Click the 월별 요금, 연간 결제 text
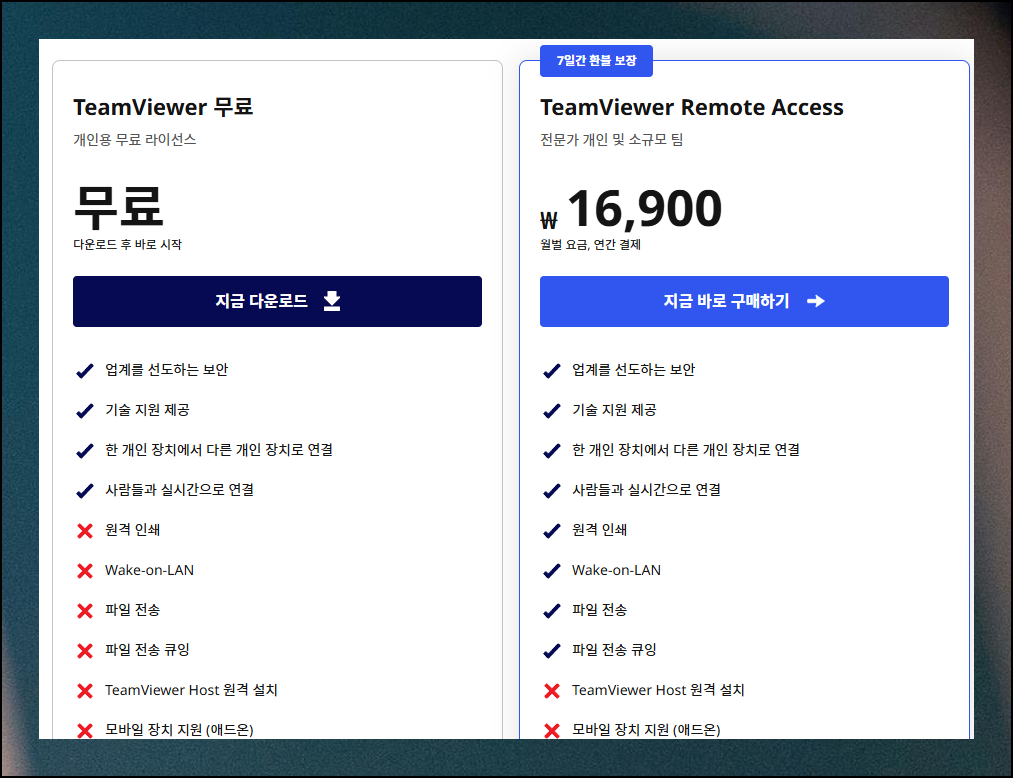Viewport: 1013px width, 778px height. point(590,244)
